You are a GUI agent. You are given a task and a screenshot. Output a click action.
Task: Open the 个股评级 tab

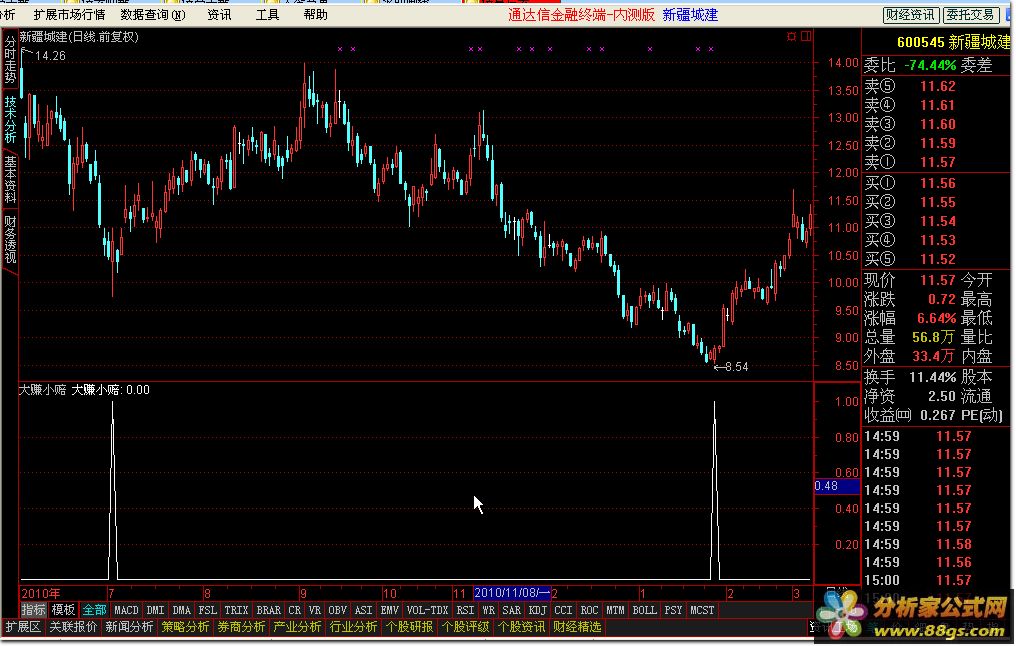[465, 627]
